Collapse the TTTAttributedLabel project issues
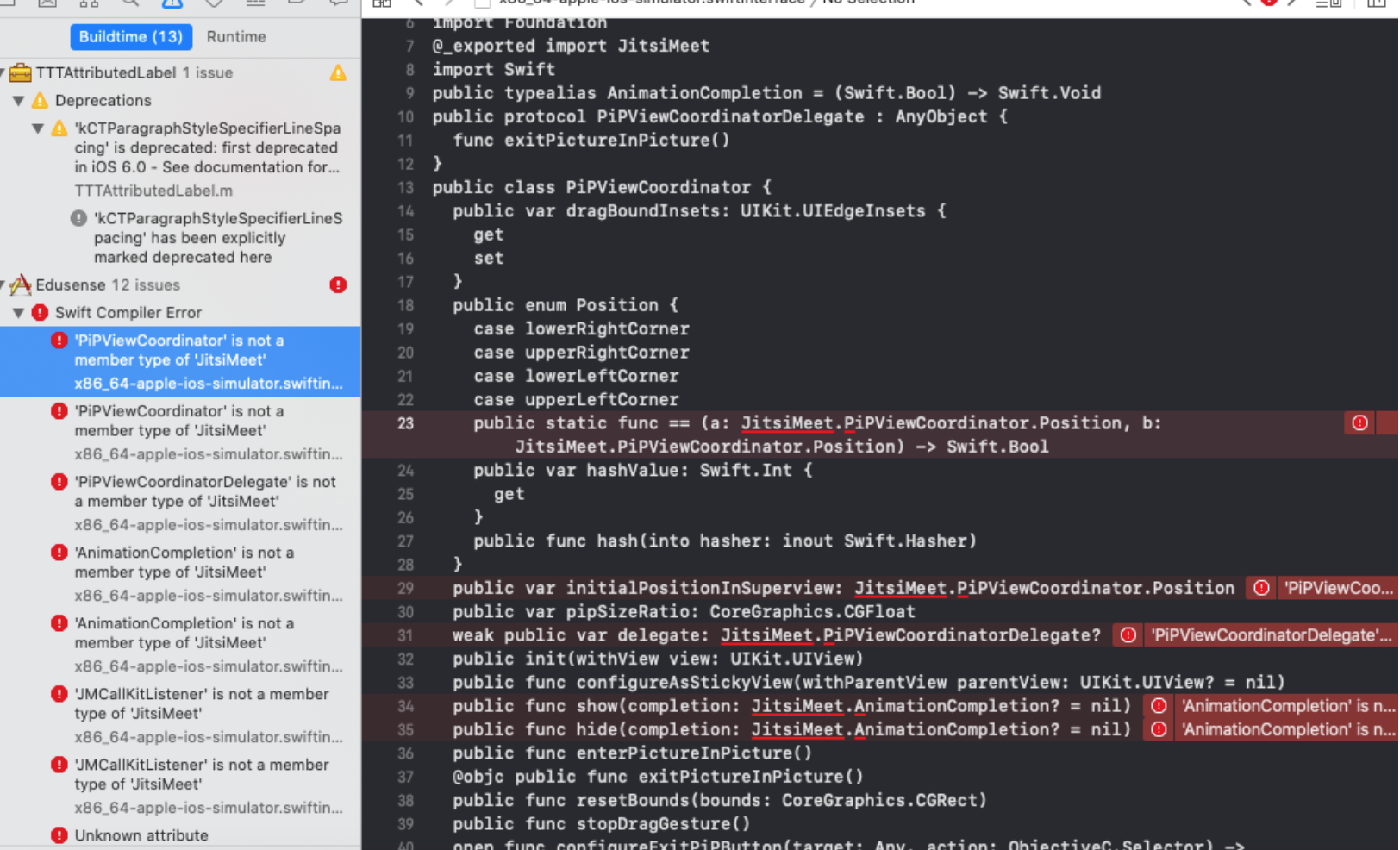The width and height of the screenshot is (1400, 850). tap(3, 73)
